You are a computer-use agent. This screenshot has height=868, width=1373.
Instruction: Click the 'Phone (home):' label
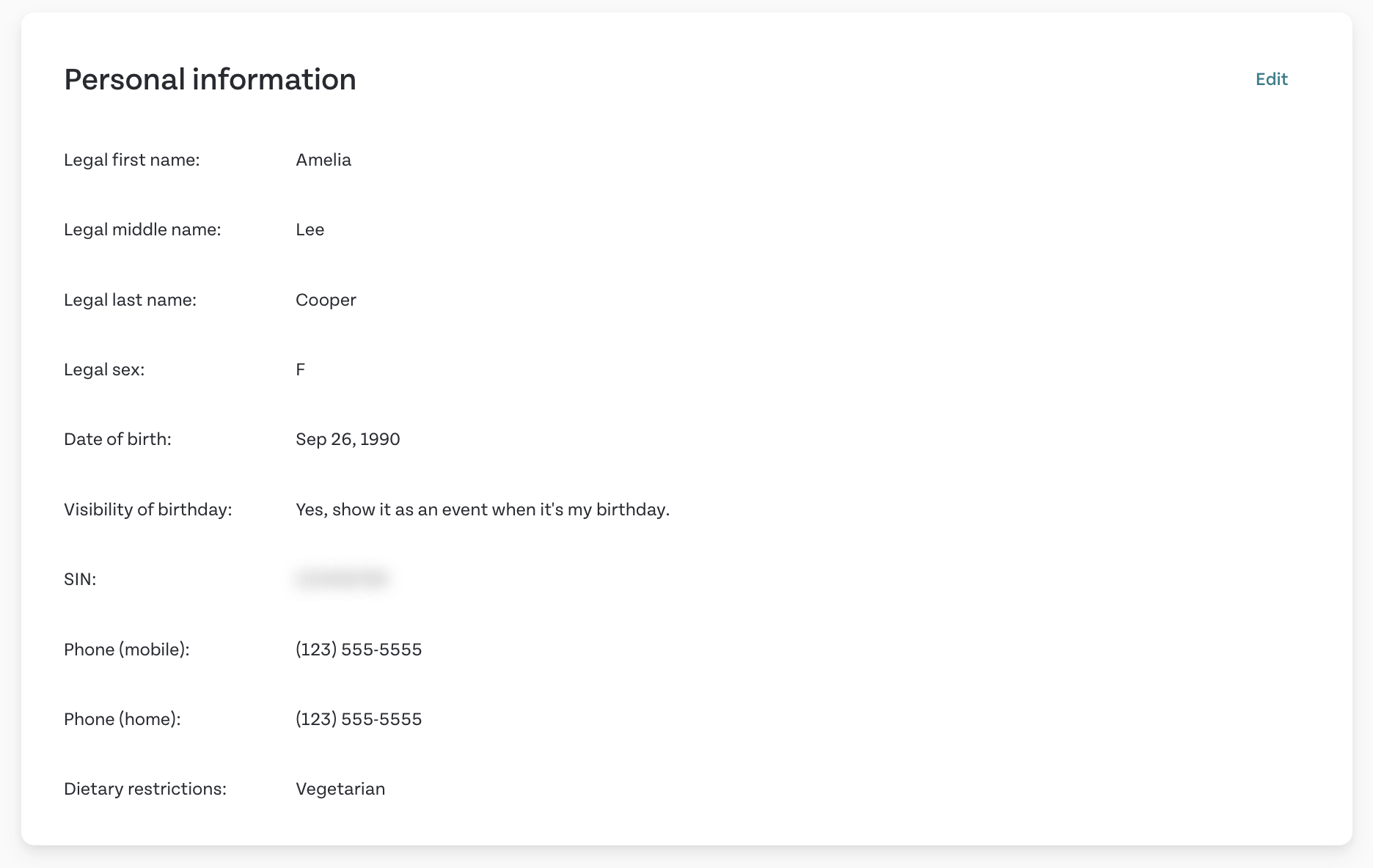pyautogui.click(x=122, y=719)
